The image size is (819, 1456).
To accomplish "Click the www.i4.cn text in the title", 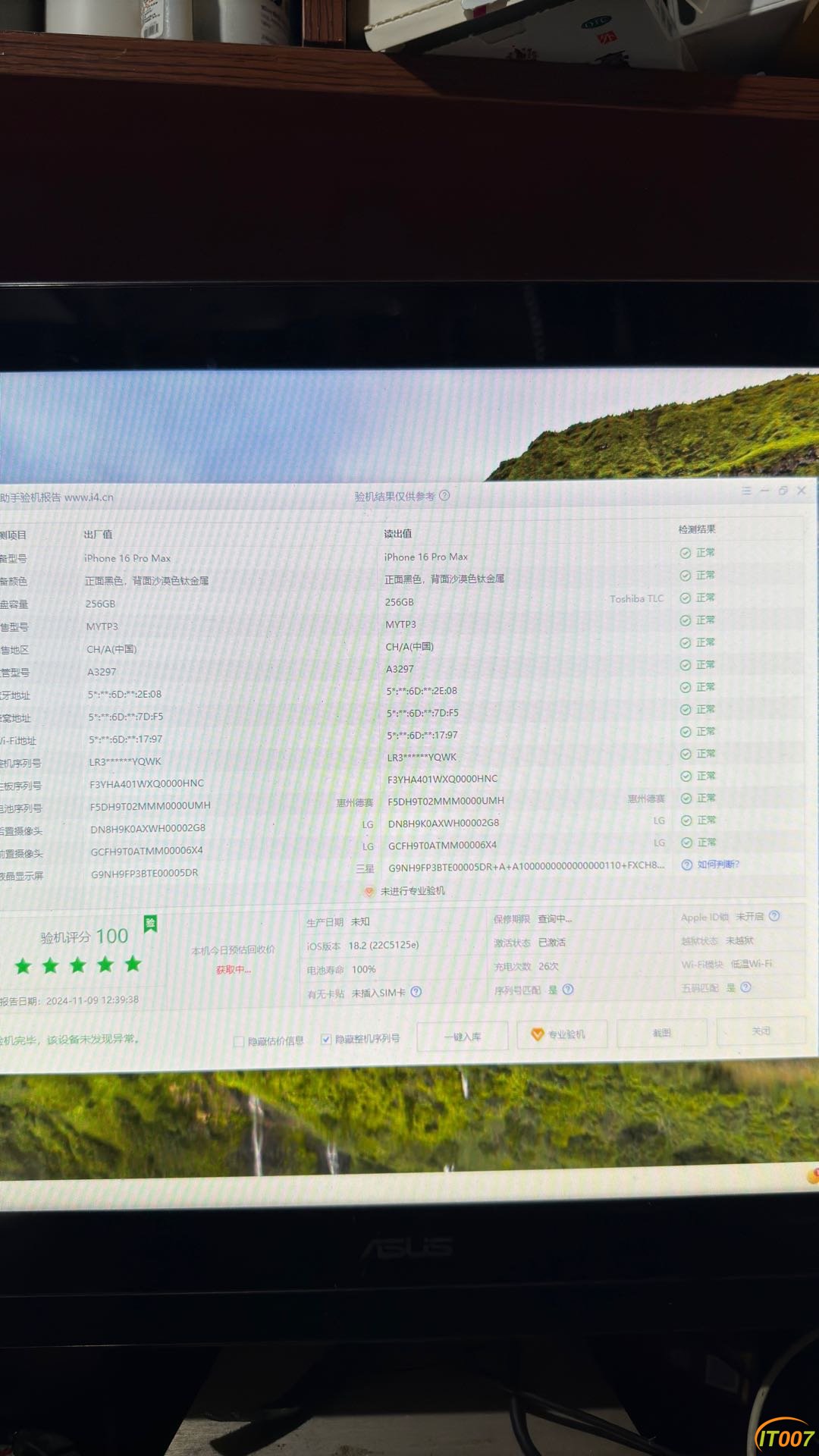I will [x=89, y=497].
